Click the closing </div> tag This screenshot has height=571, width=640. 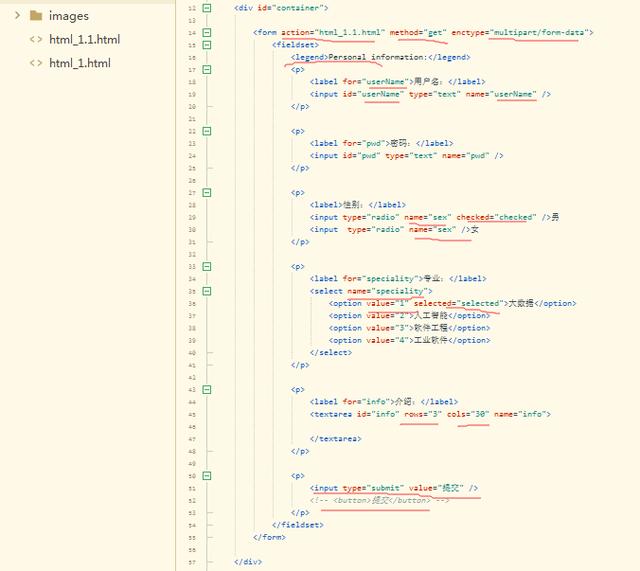(248, 562)
